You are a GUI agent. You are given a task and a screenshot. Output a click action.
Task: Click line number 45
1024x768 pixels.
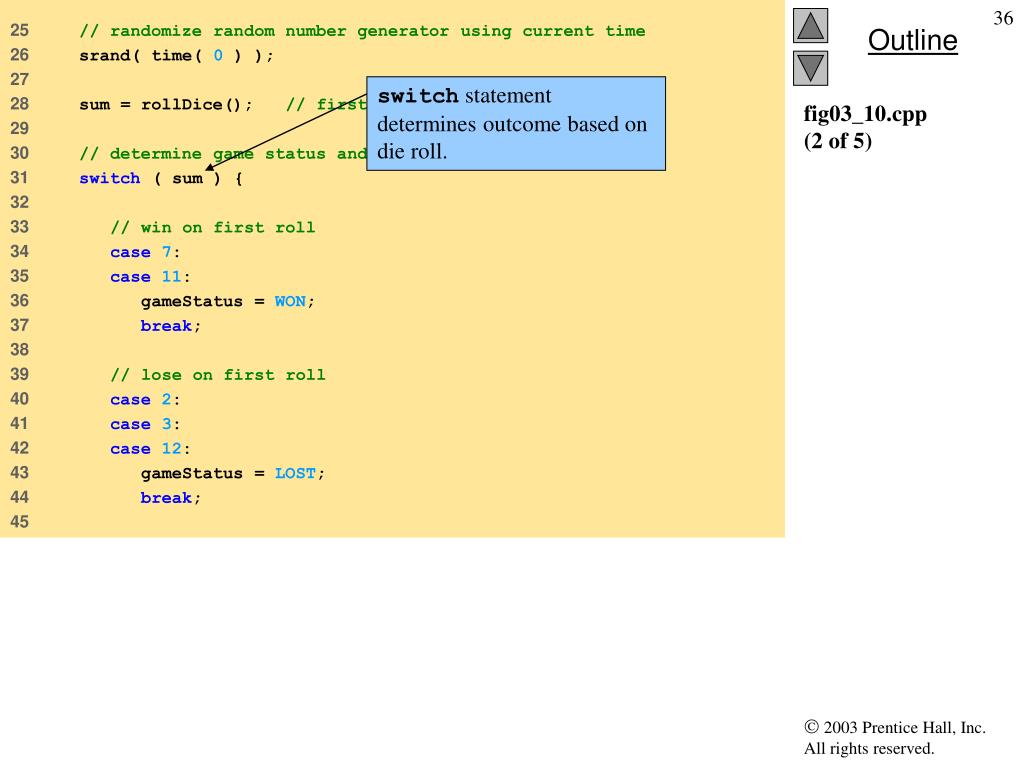[20, 522]
